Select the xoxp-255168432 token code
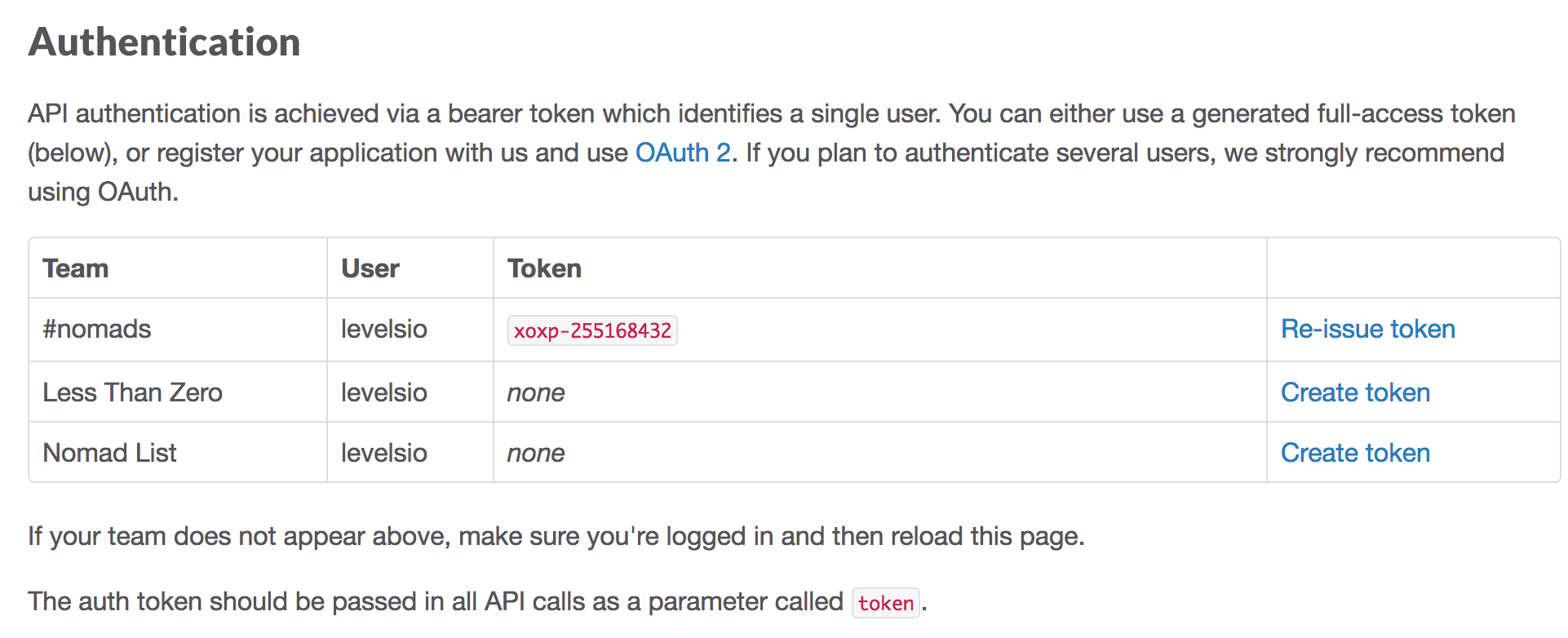 point(592,330)
